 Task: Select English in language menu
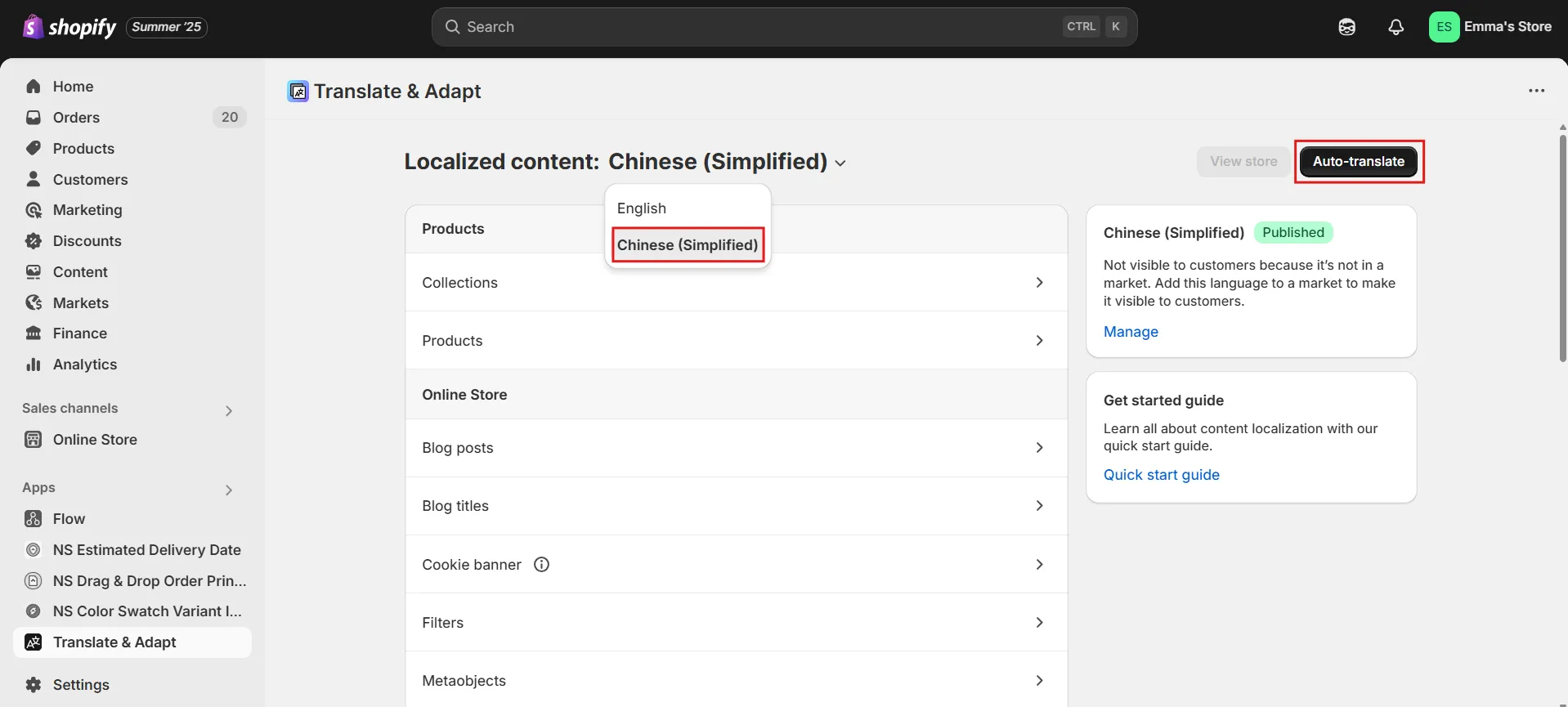click(688, 208)
